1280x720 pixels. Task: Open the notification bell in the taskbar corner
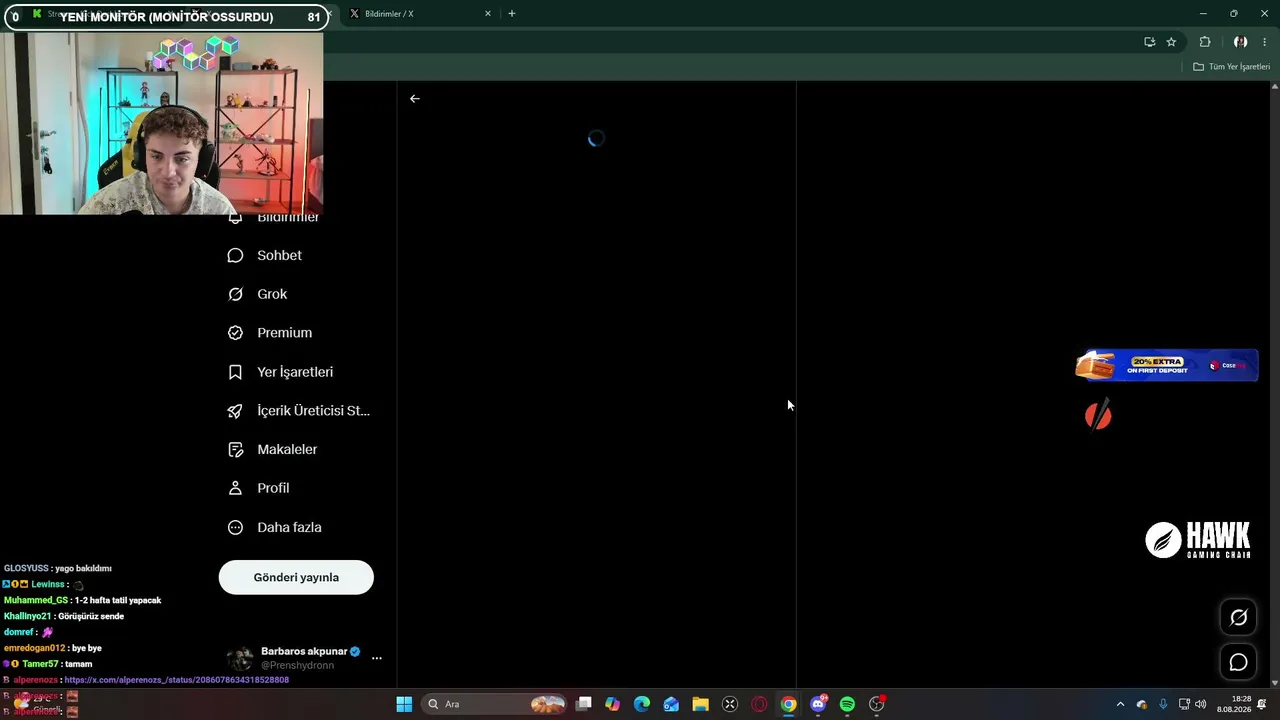point(1262,704)
